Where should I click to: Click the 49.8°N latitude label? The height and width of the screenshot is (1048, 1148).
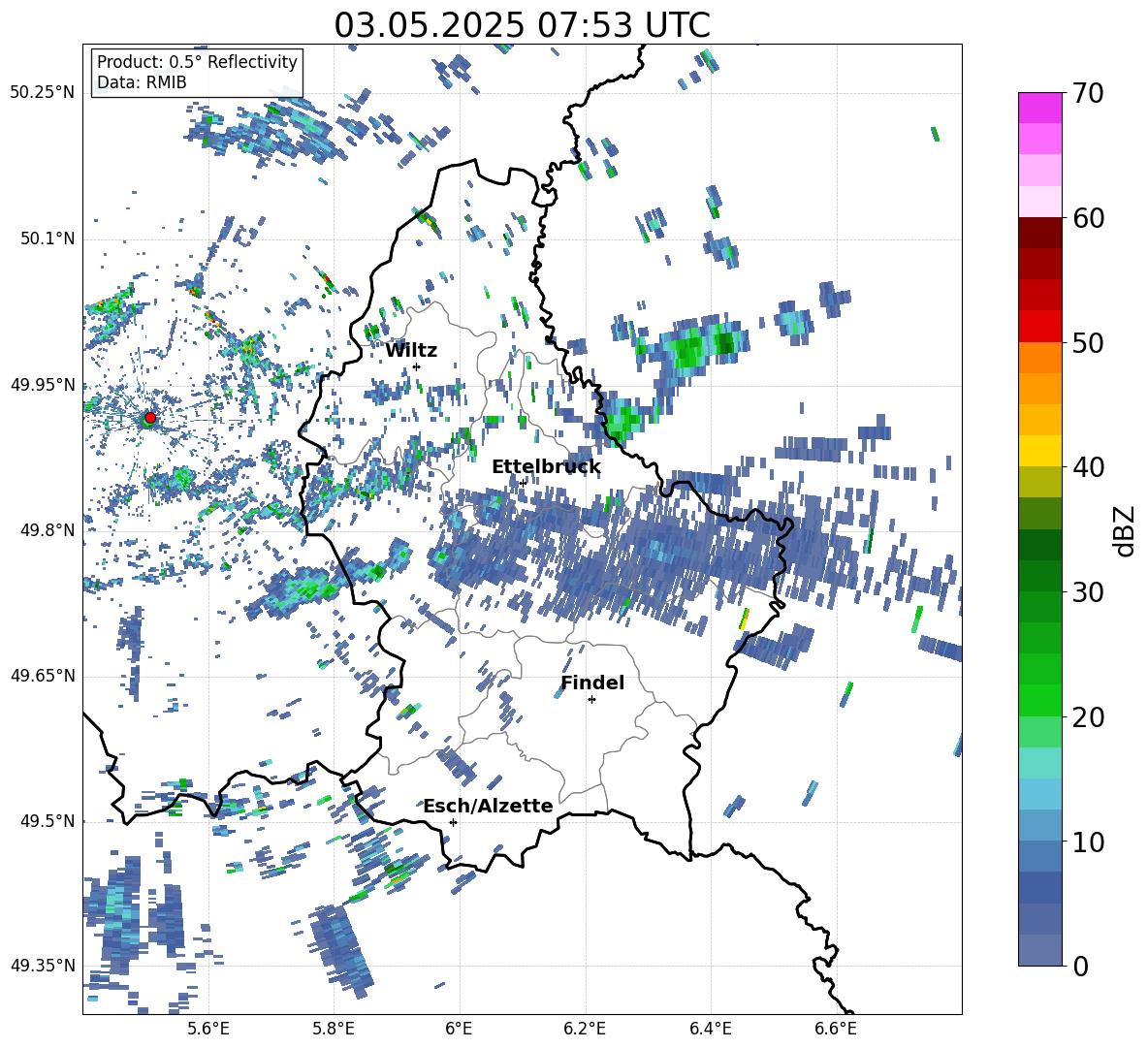click(x=48, y=530)
